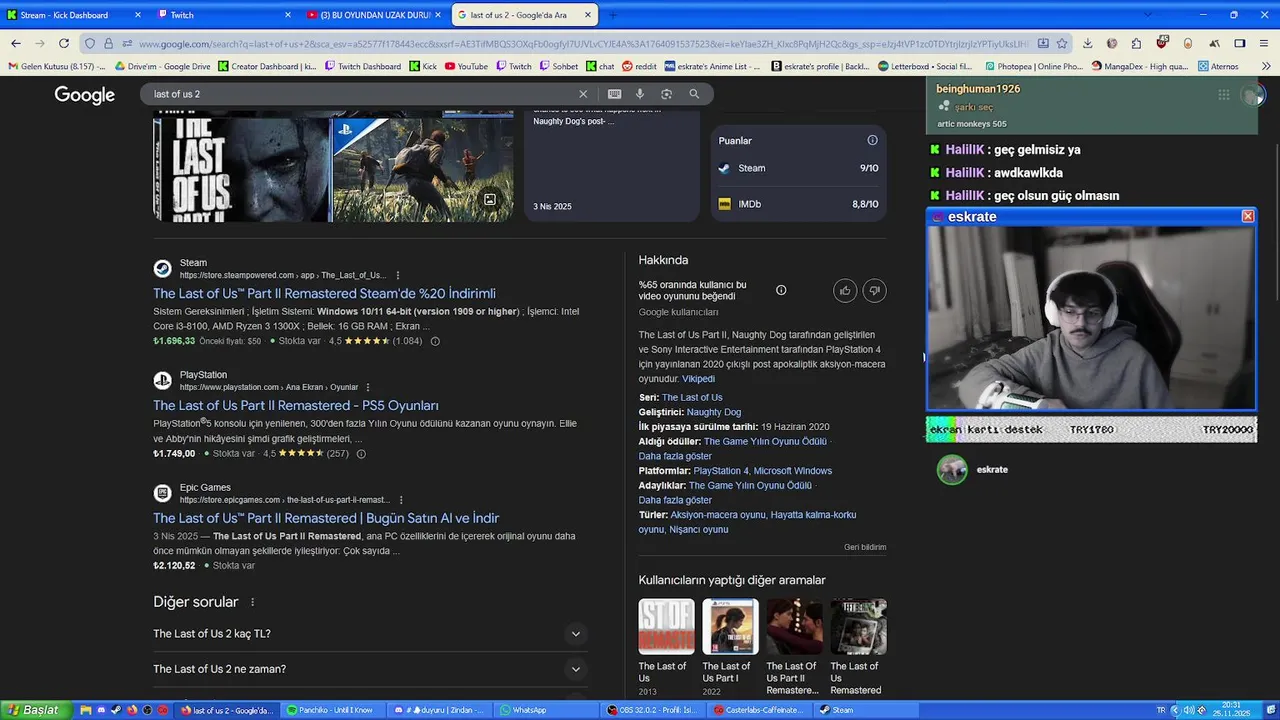Open 'The Last of Us' series link
Viewport: 1280px width, 720px height.
click(x=692, y=397)
